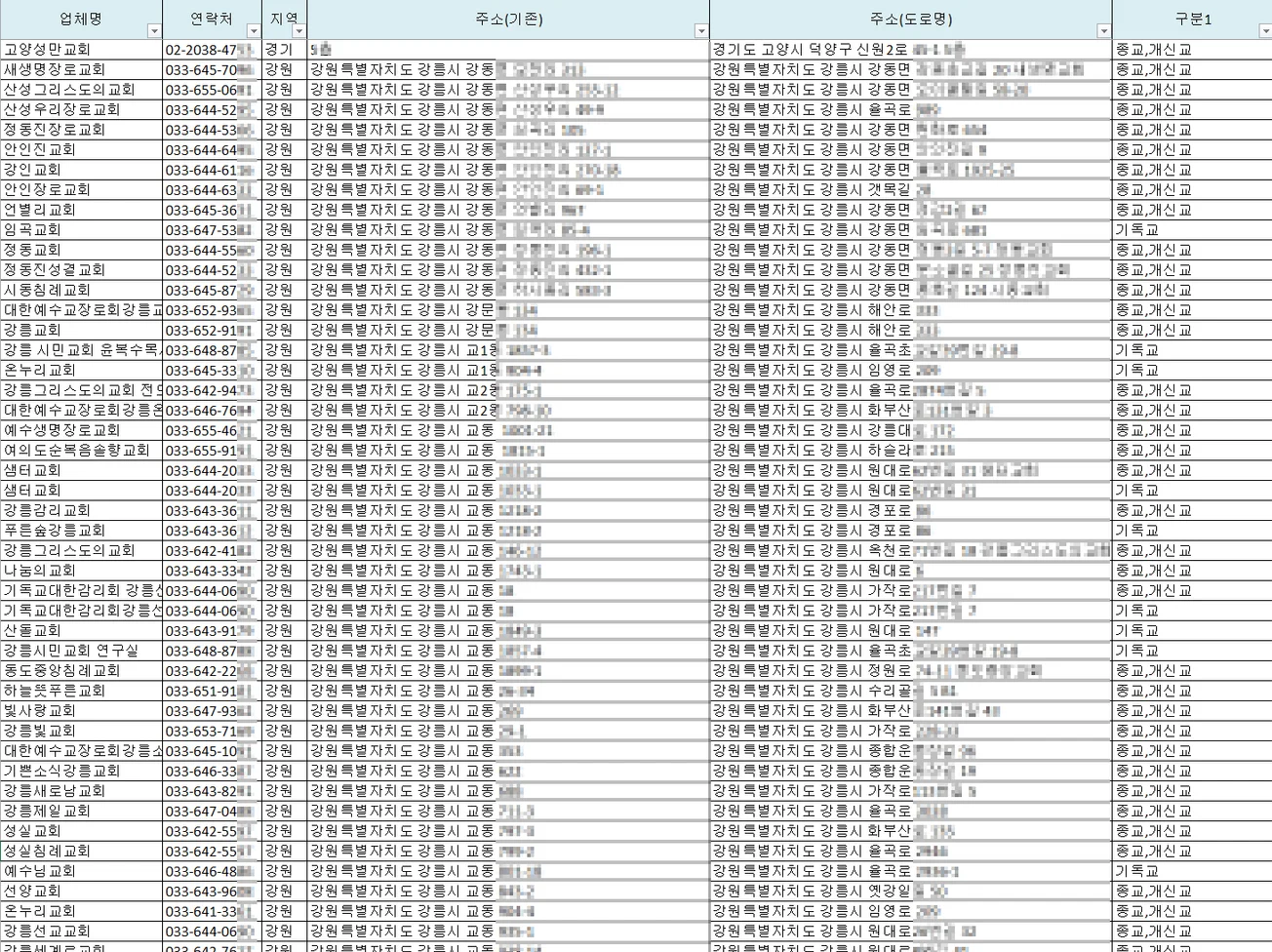The image size is (1272, 952).
Task: Click the 주소(도로명) header label
Action: point(911,19)
